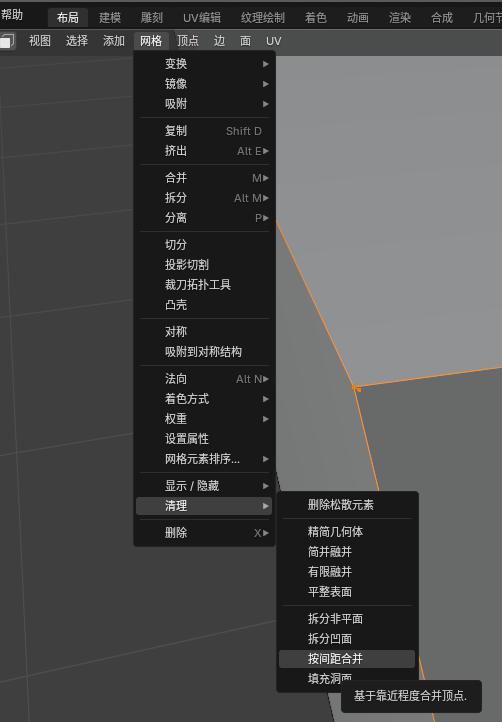Choose 凸壳 menu entry
502x722 pixels.
(204, 305)
